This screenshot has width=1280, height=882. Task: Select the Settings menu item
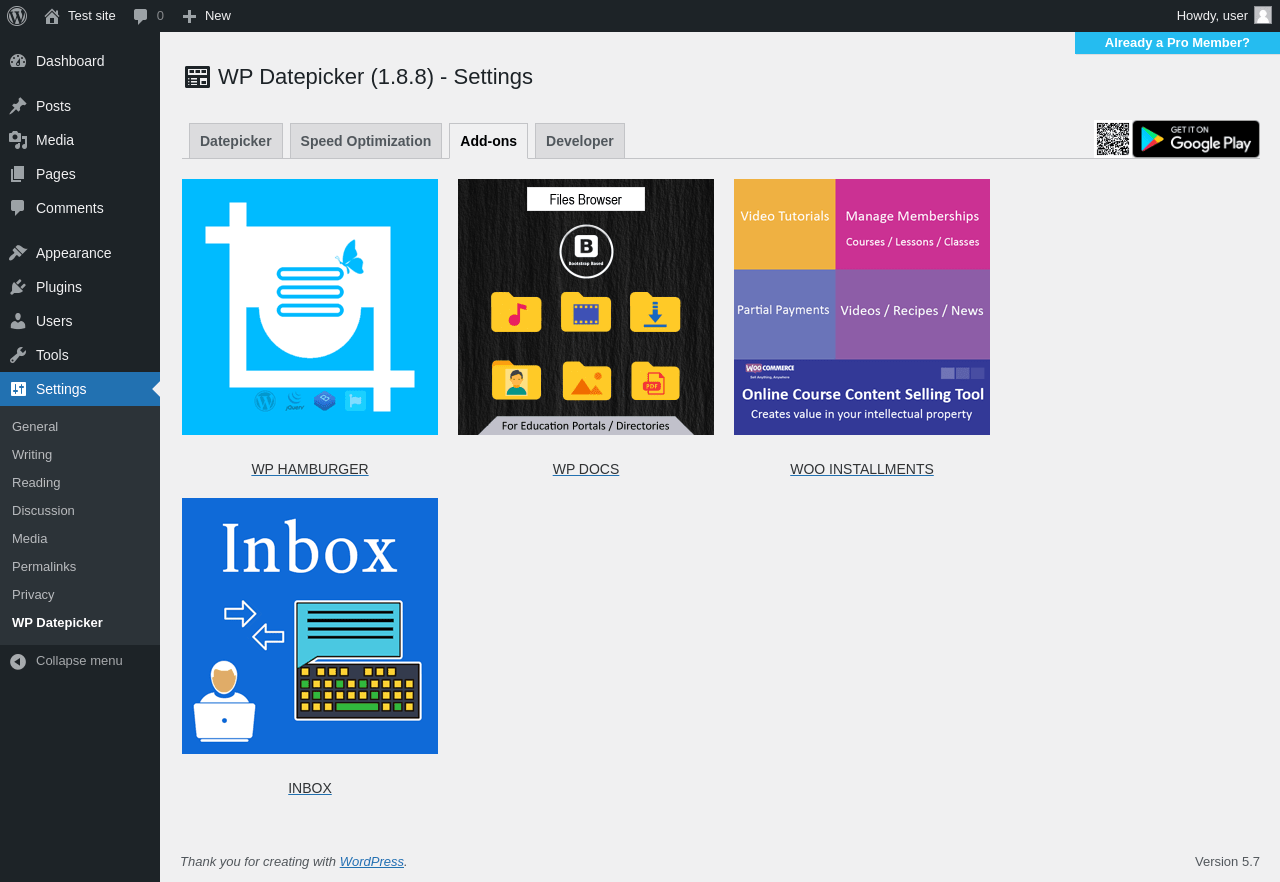coord(80,389)
